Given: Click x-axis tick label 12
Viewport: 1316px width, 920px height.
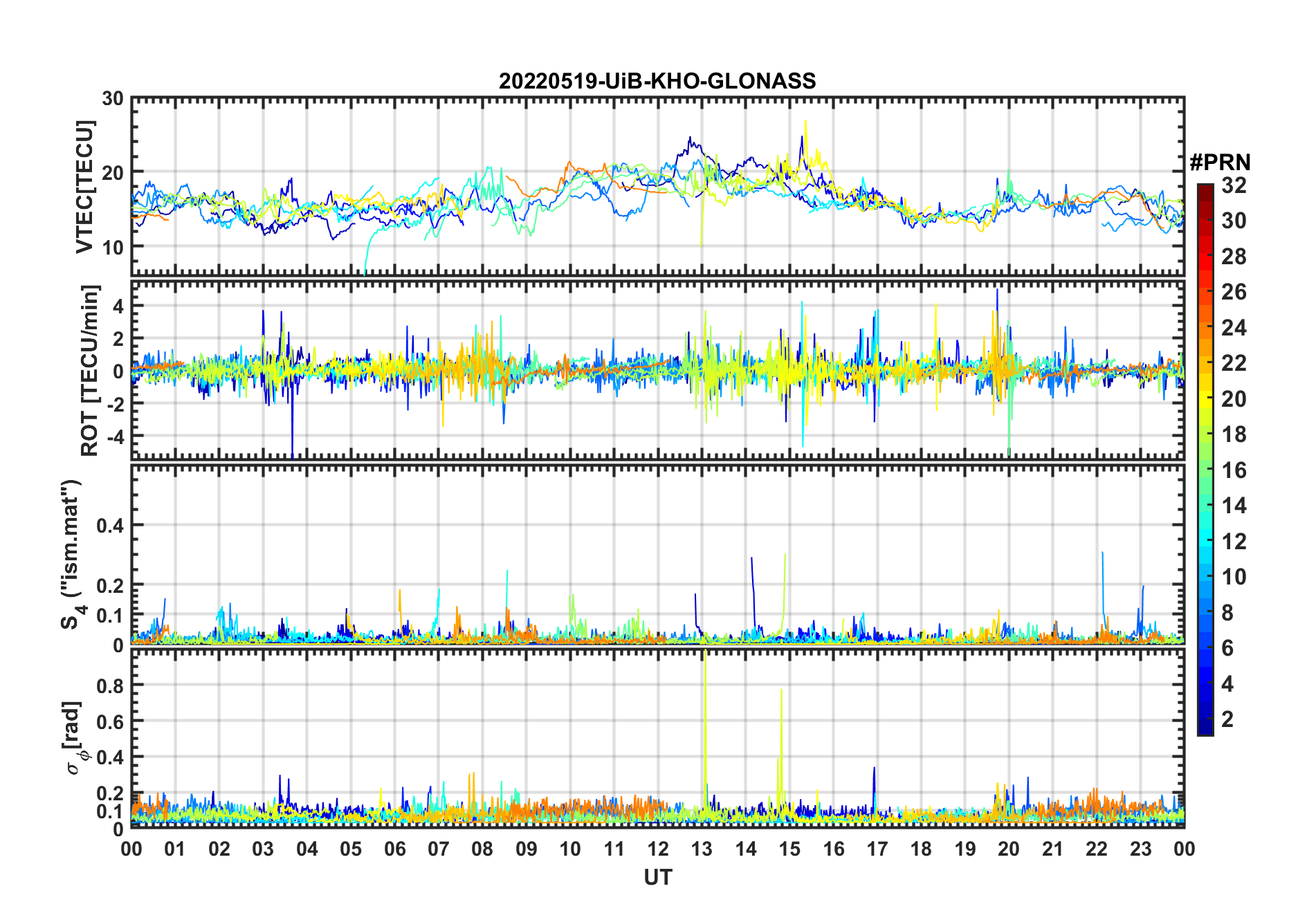Looking at the screenshot, I should (x=658, y=849).
